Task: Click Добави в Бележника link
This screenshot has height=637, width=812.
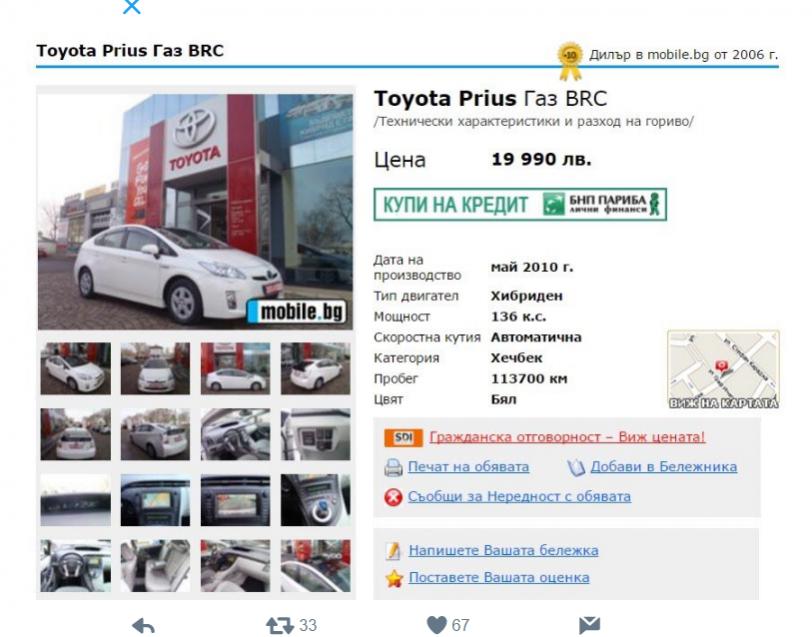Action: (664, 467)
